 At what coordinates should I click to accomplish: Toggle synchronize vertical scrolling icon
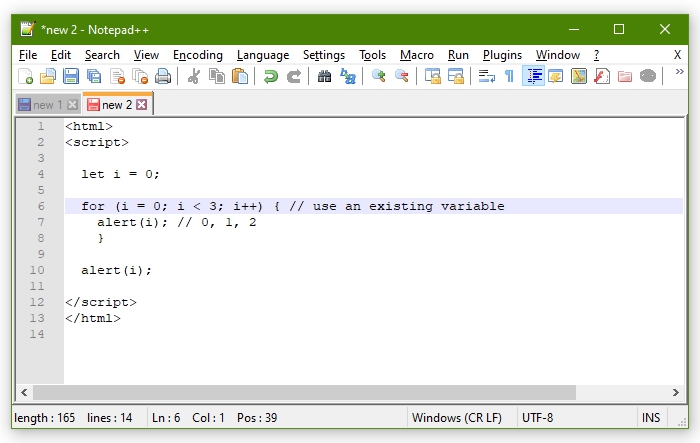point(432,76)
